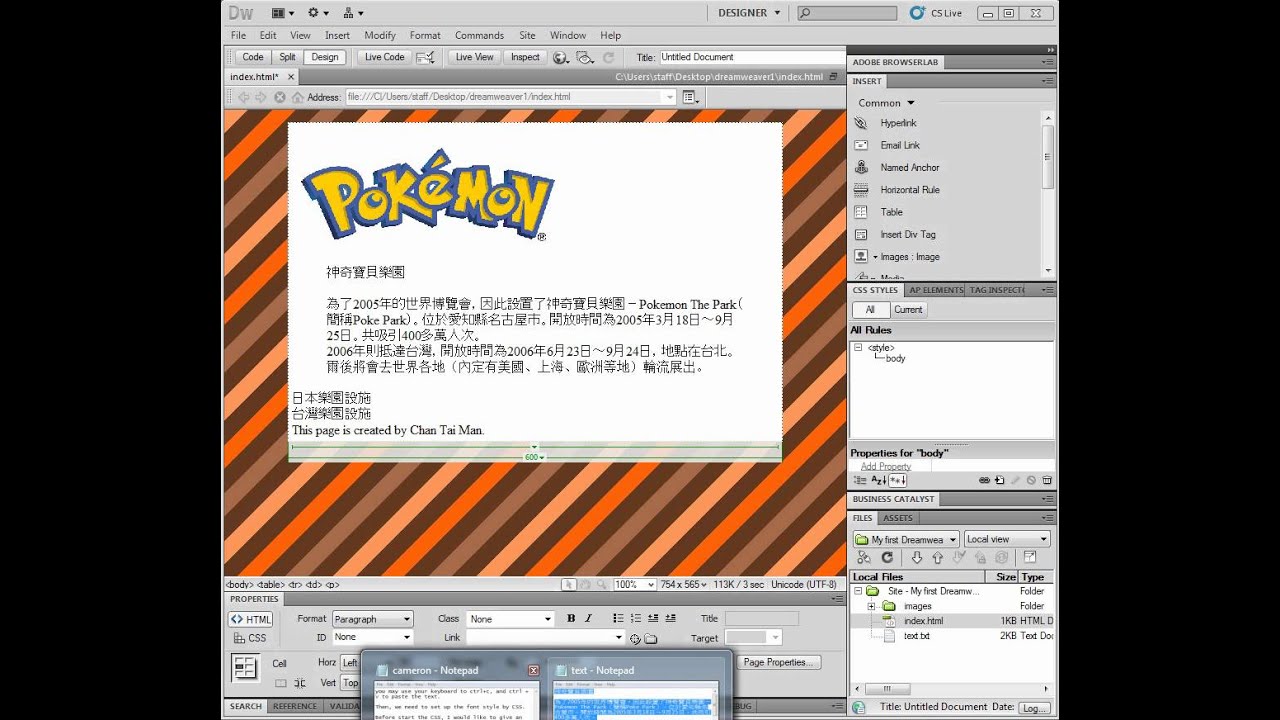This screenshot has width=1280, height=720.
Task: Open the Commands menu
Action: tap(479, 35)
